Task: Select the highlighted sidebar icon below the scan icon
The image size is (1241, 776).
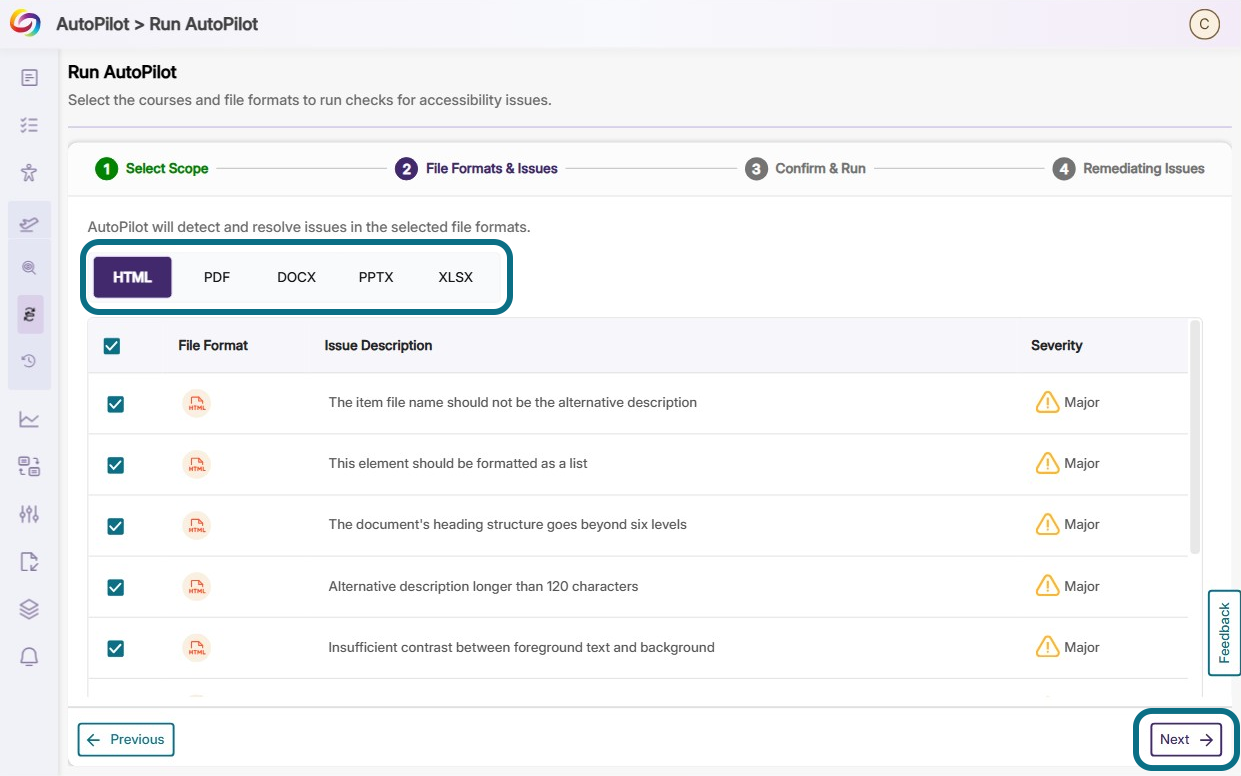Action: pos(30,314)
